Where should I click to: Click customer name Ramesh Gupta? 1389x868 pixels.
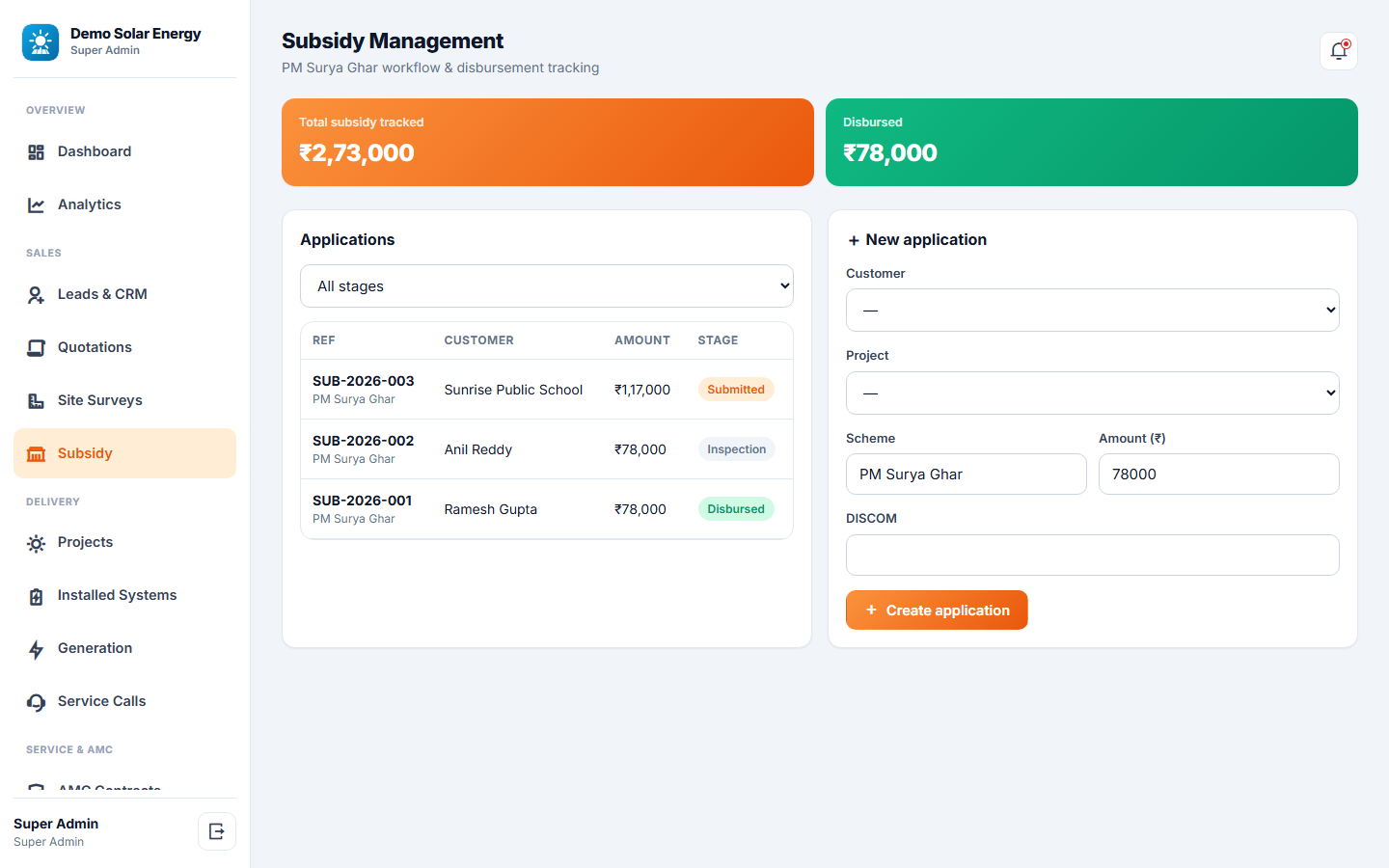(x=491, y=509)
